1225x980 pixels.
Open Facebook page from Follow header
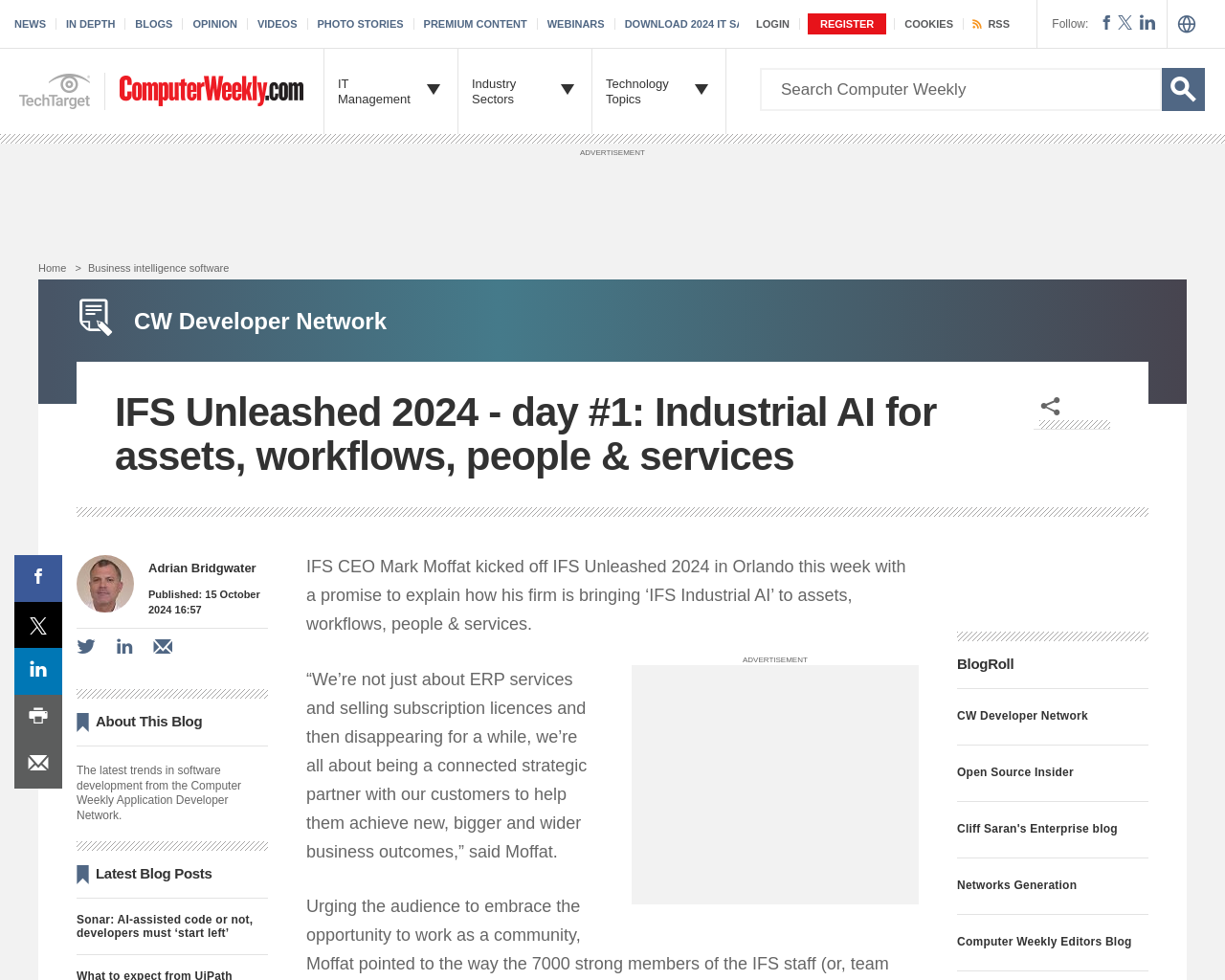1106,22
